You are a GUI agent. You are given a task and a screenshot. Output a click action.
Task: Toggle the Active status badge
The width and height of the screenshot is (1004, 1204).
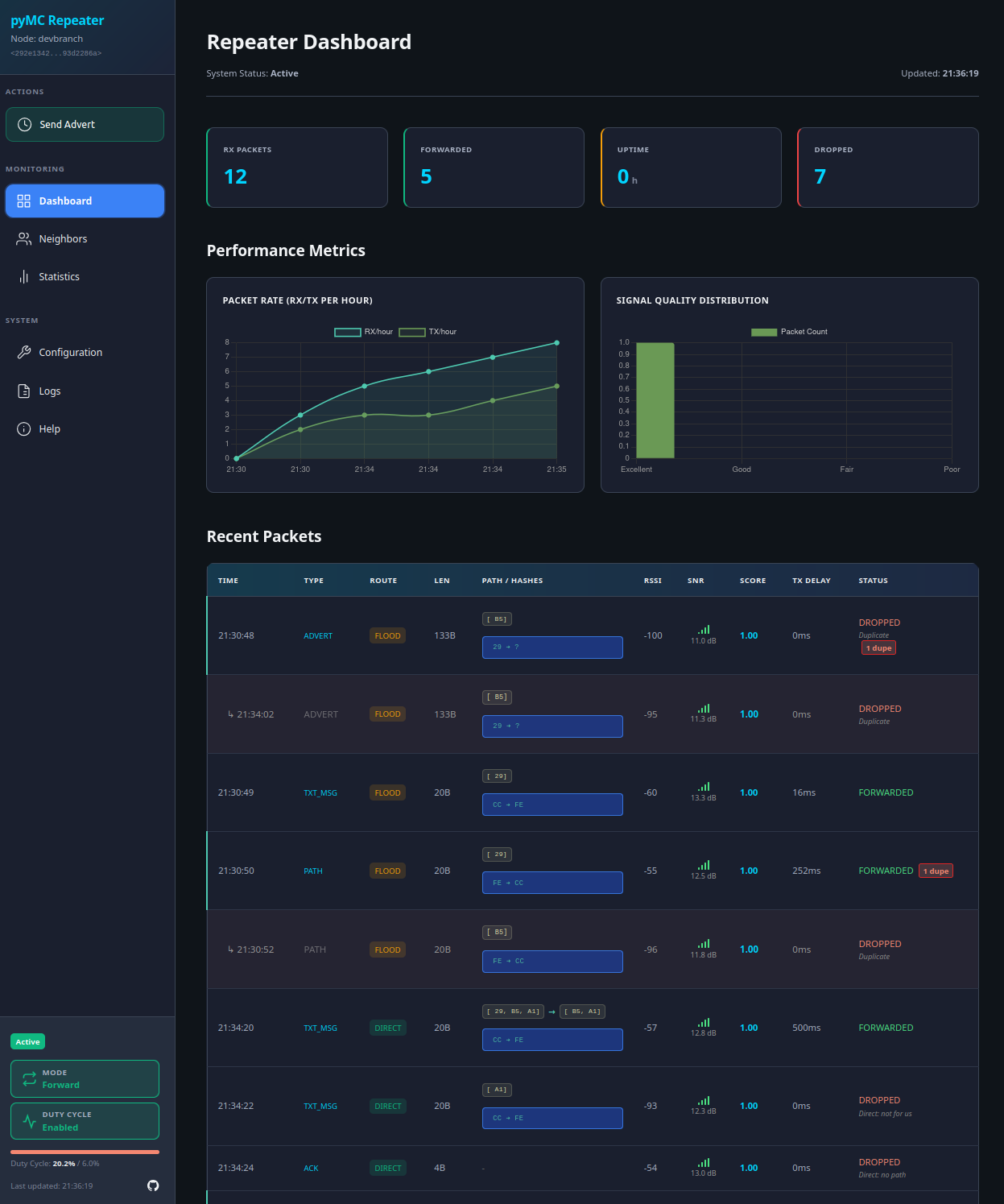click(27, 1041)
